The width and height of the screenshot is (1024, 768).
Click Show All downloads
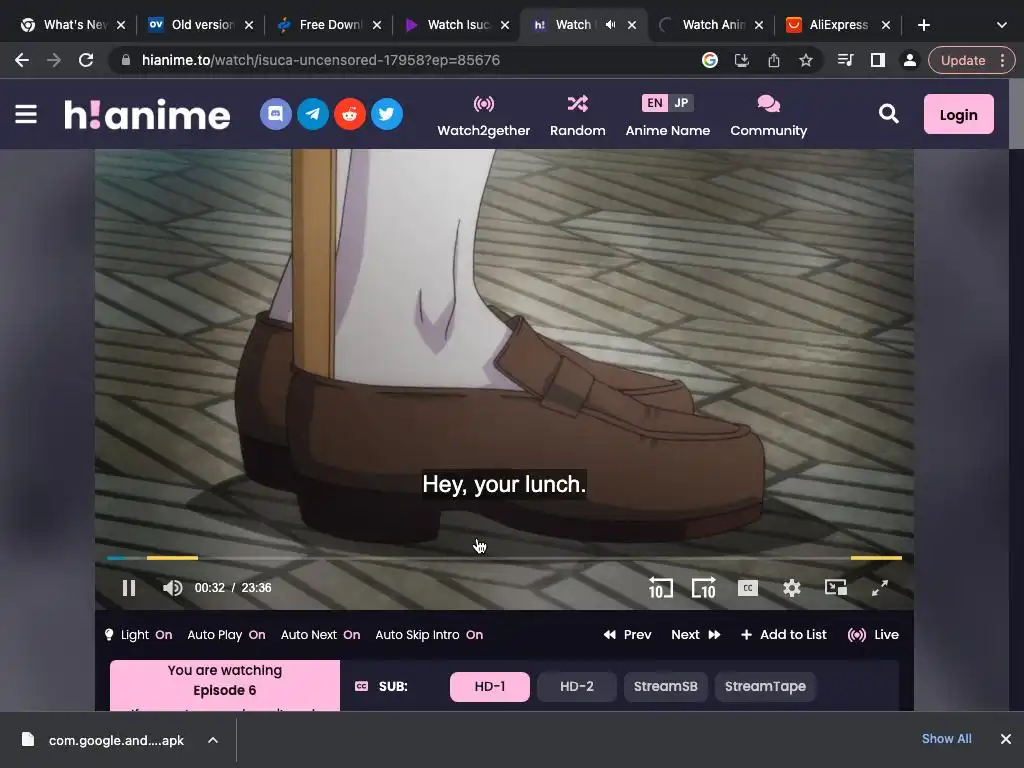(x=946, y=739)
